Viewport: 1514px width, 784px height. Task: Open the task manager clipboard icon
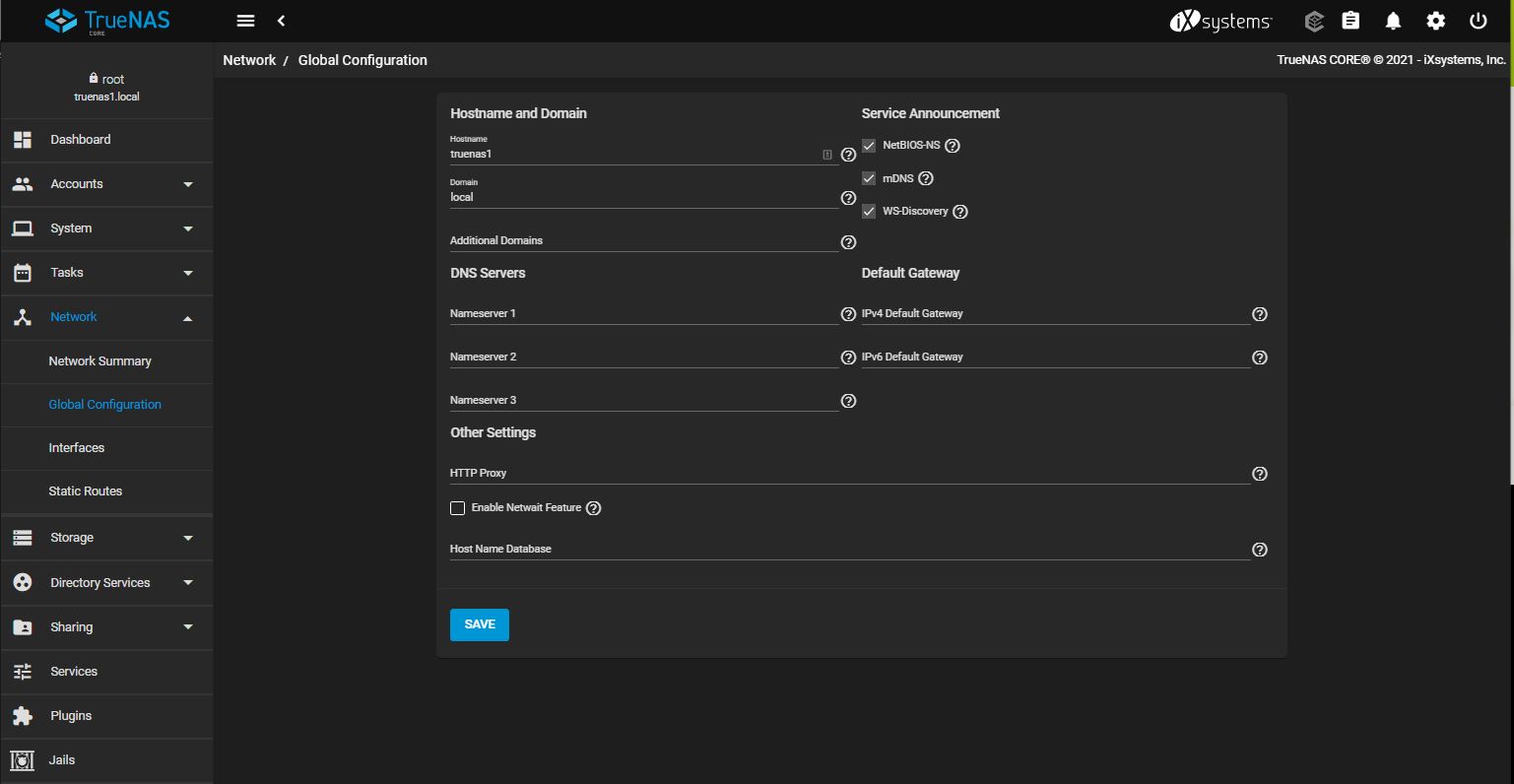coord(1350,21)
